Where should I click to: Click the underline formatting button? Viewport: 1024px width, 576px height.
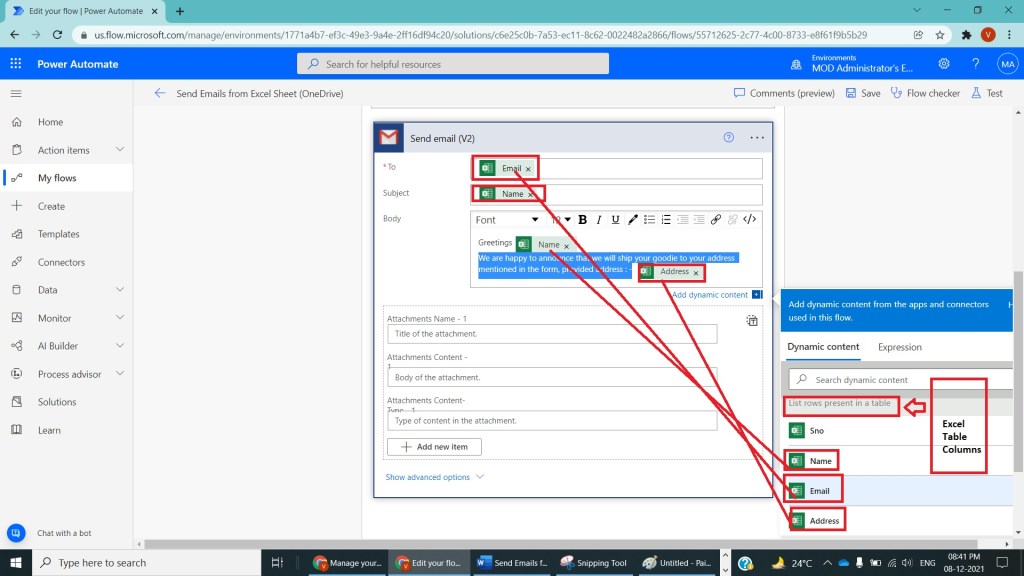pyautogui.click(x=616, y=220)
